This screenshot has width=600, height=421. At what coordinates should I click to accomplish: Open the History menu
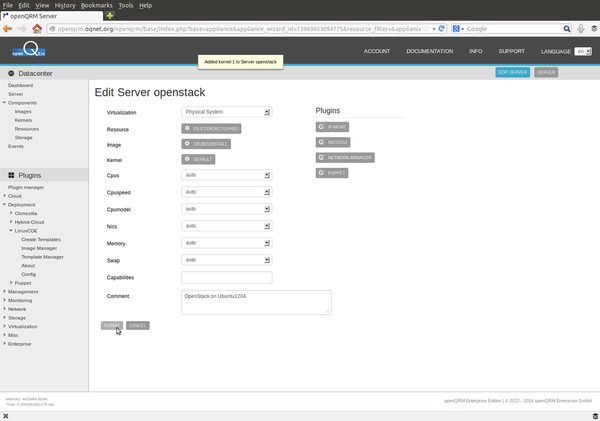65,5
